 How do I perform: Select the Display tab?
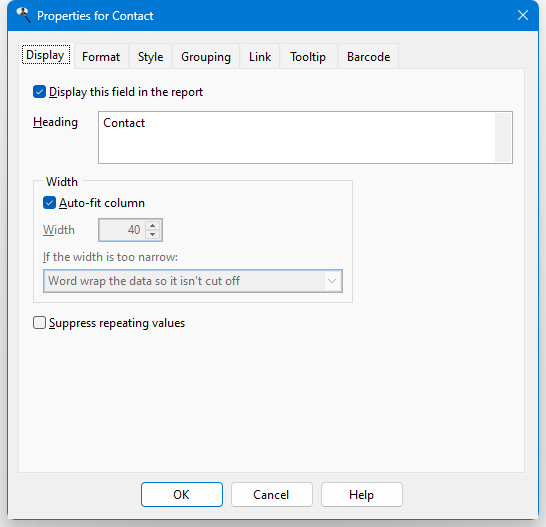point(46,55)
